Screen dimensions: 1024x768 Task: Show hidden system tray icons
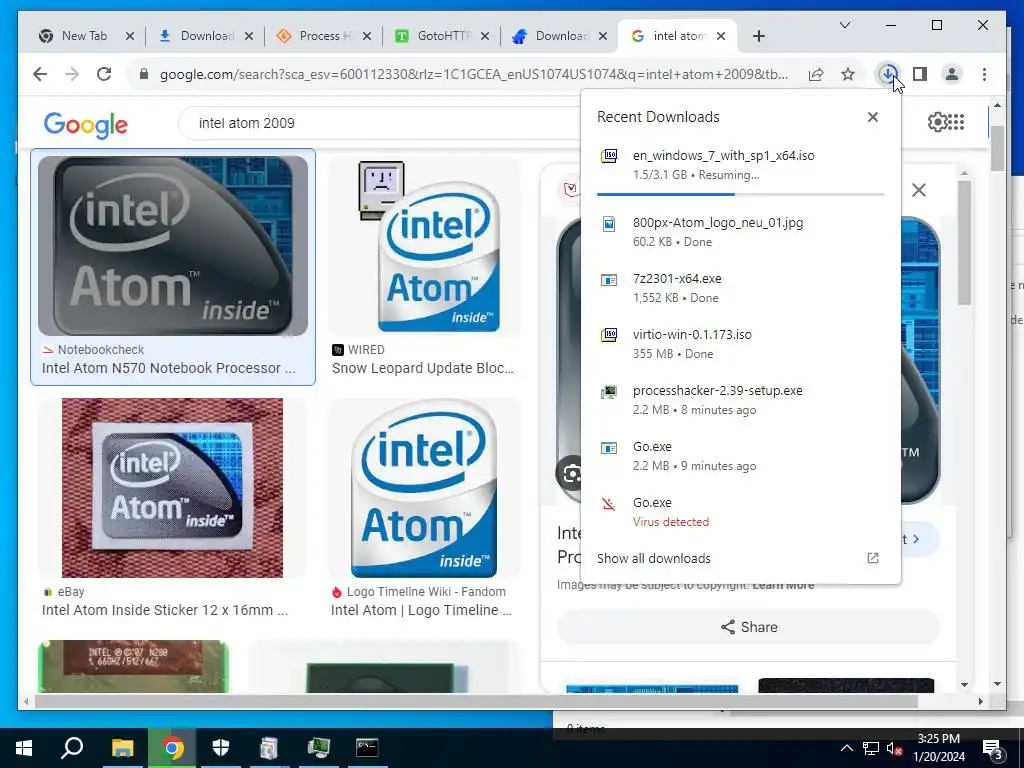[x=846, y=748]
